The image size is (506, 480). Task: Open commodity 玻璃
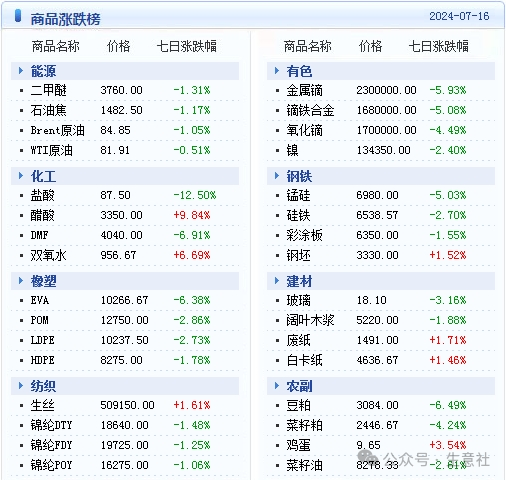tap(298, 300)
